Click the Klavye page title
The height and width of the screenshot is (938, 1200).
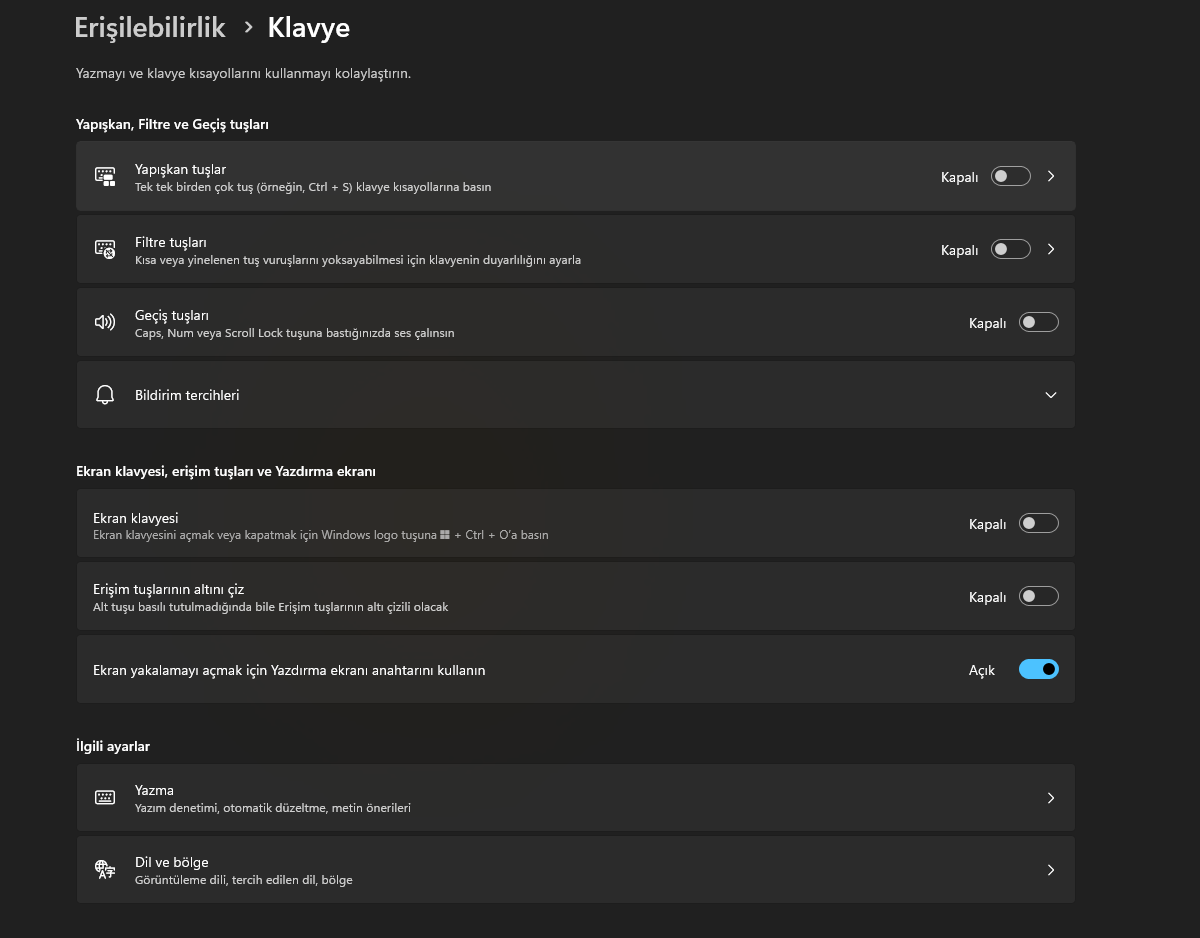[308, 27]
